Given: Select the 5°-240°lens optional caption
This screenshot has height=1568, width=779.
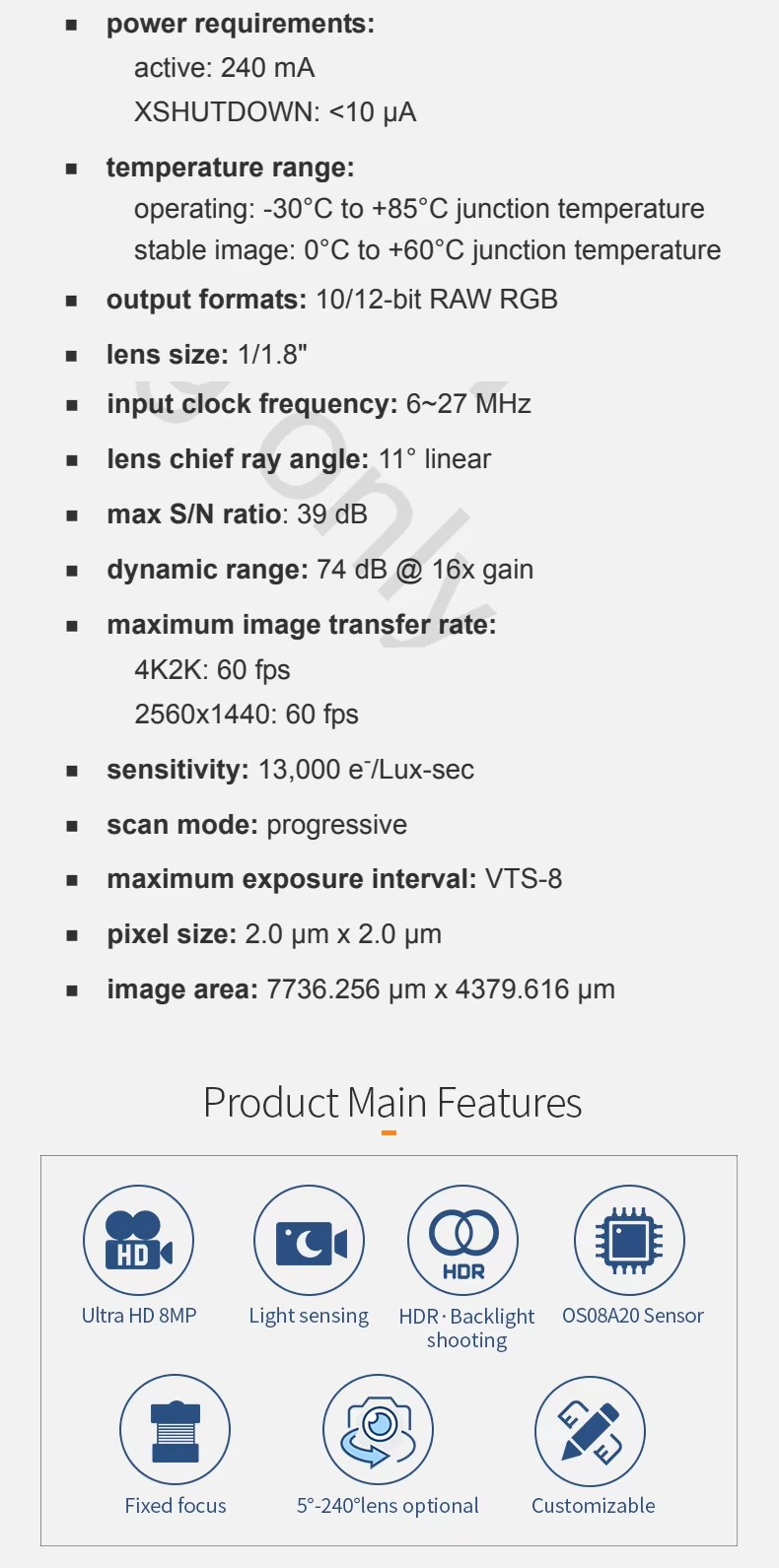Looking at the screenshot, I should tap(388, 1506).
